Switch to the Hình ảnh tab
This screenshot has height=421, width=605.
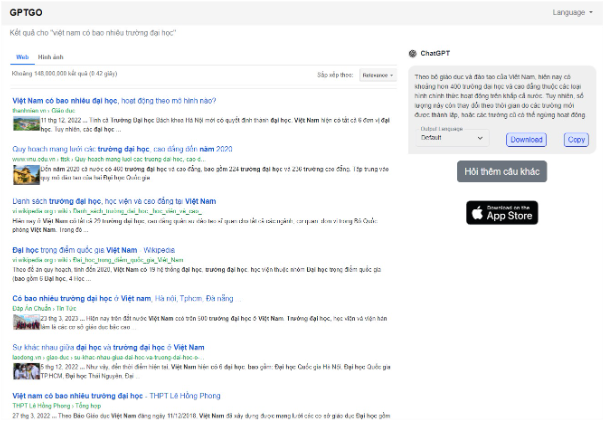[50, 57]
